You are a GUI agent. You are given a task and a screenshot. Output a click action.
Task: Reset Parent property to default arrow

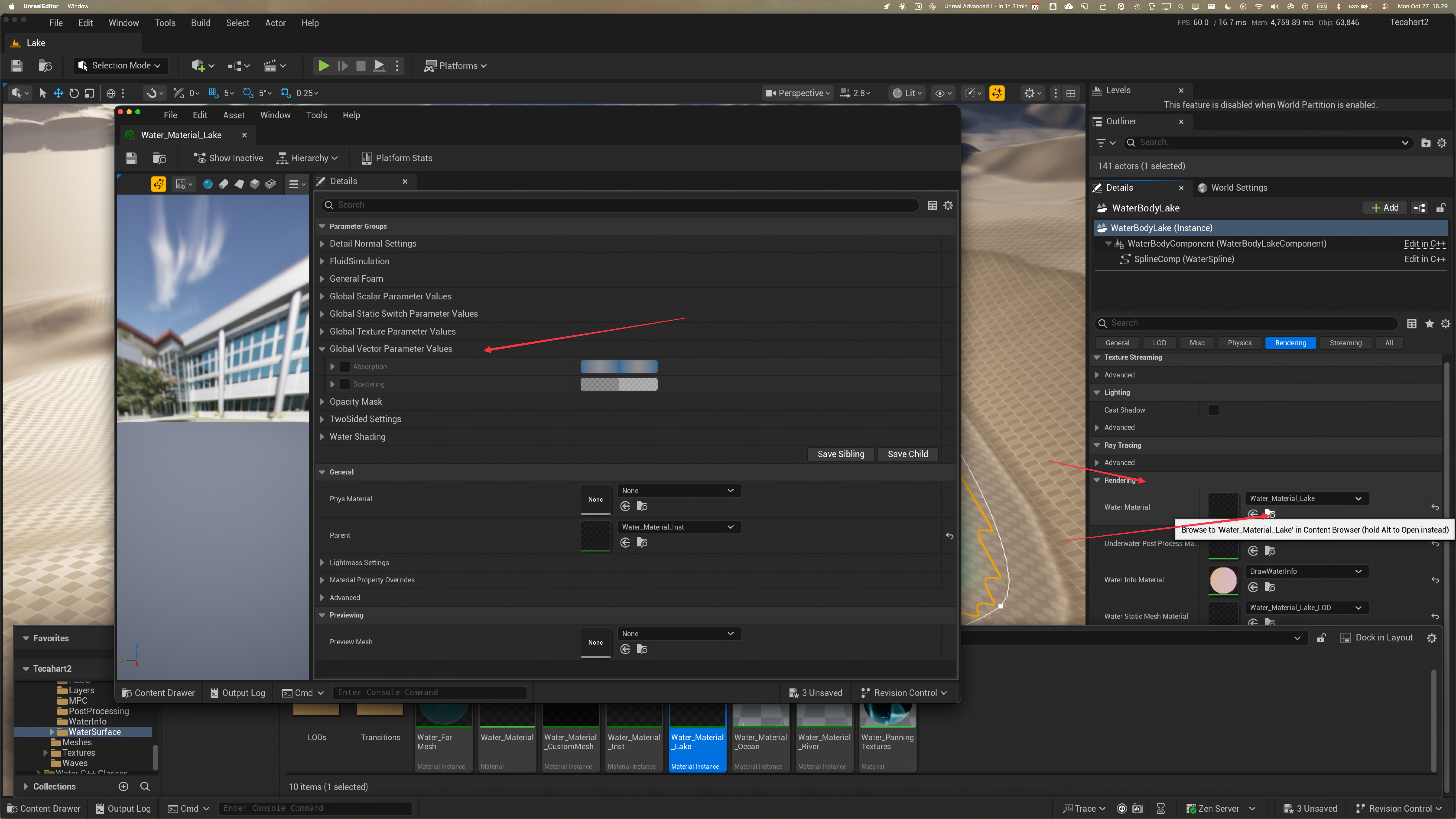tap(950, 536)
